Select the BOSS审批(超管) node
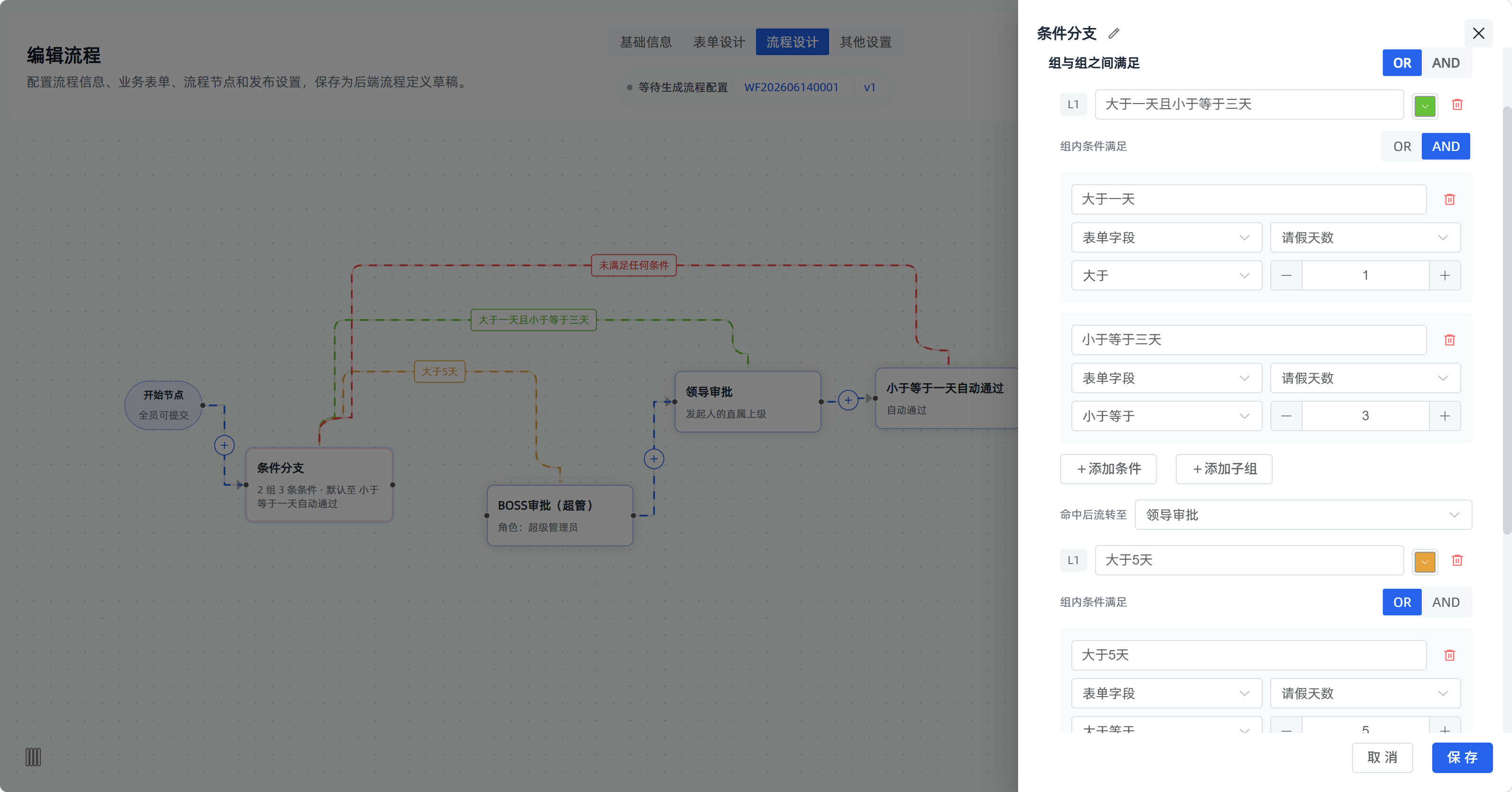 (560, 515)
